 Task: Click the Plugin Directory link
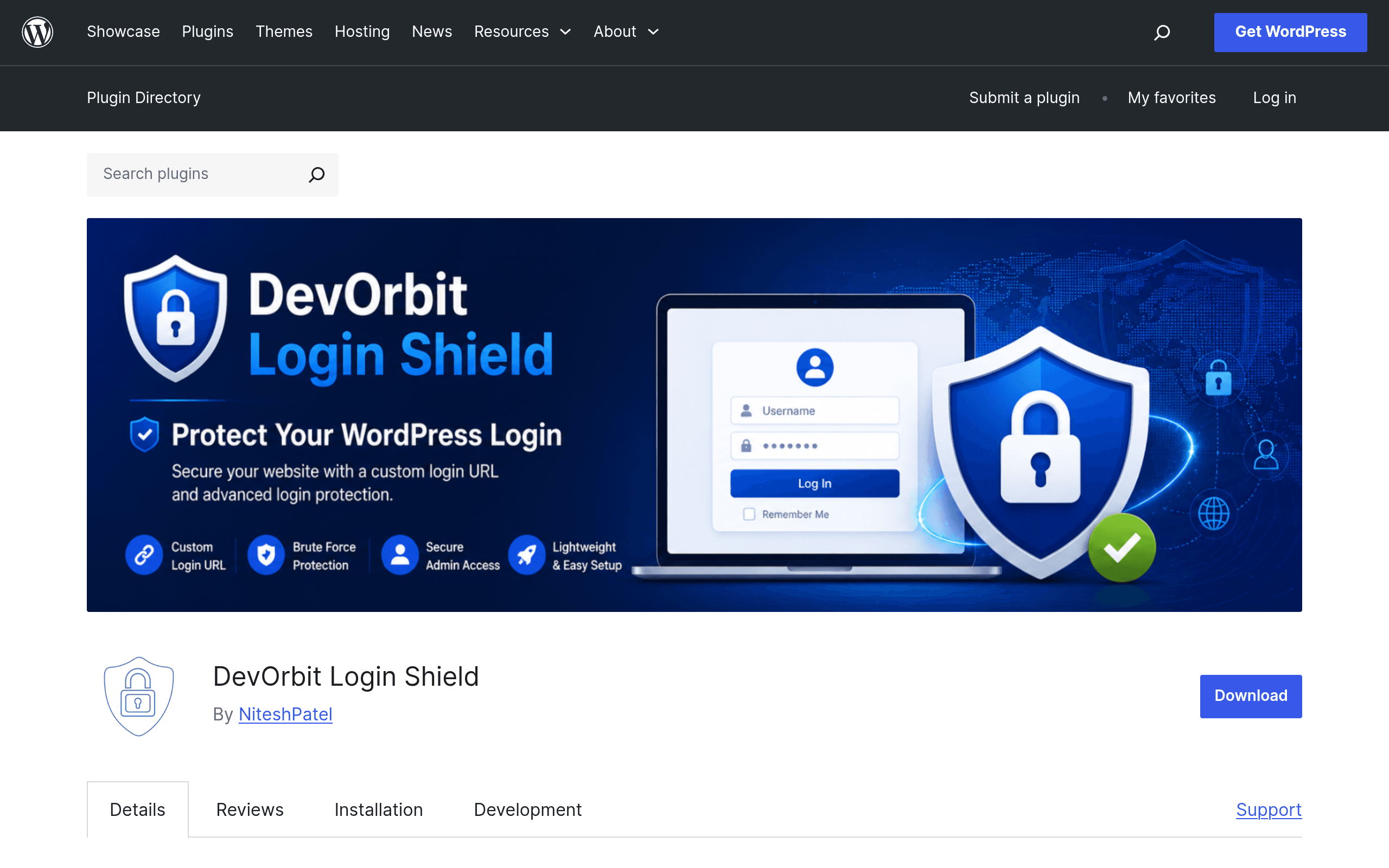pyautogui.click(x=143, y=98)
